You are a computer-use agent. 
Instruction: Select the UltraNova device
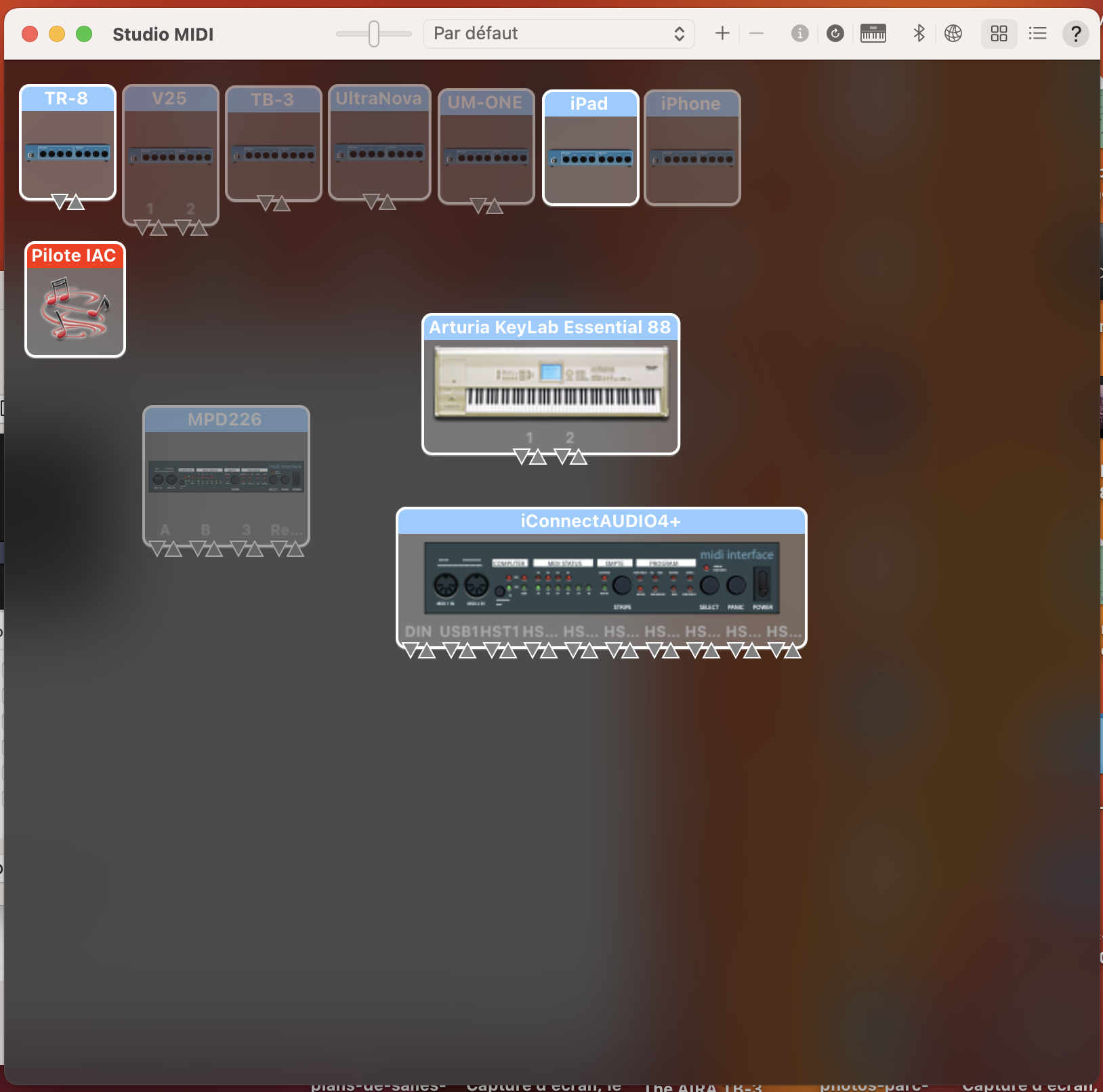point(379,142)
